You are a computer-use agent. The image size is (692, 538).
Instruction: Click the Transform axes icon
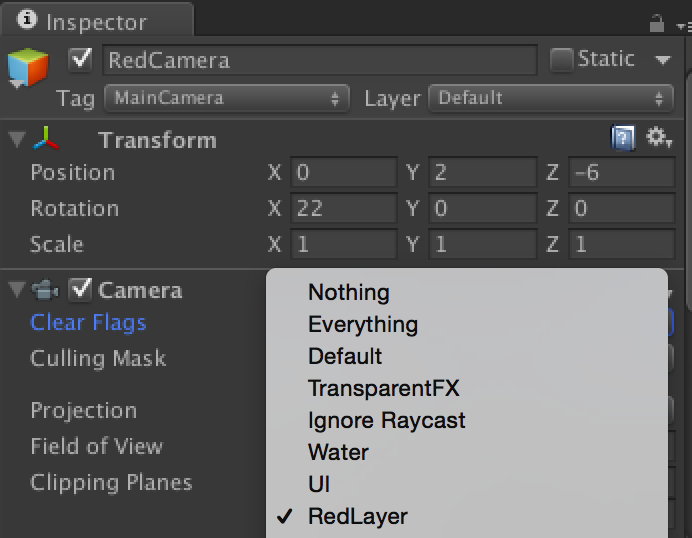(x=46, y=140)
